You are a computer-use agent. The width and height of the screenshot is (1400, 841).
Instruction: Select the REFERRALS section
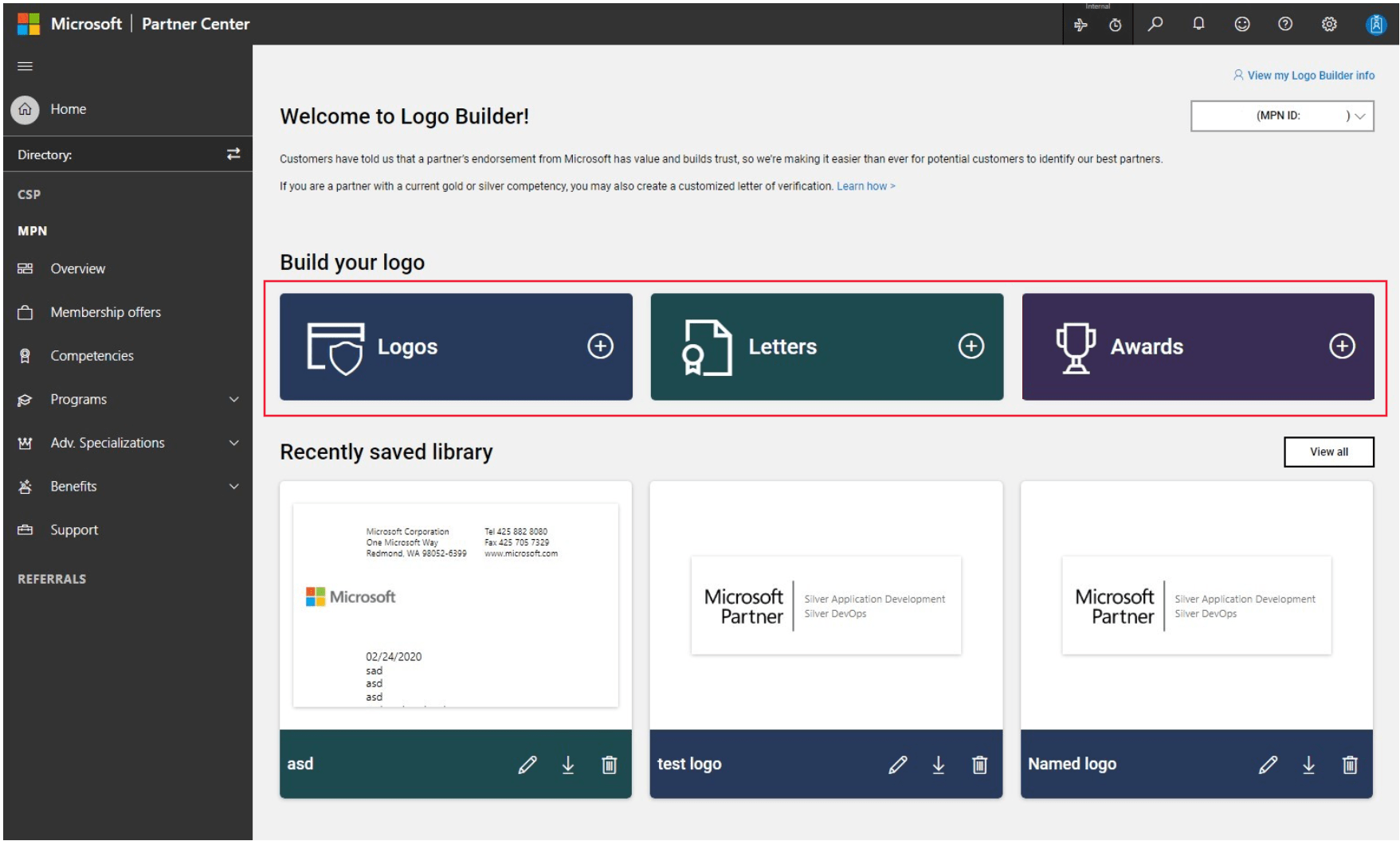(x=52, y=579)
